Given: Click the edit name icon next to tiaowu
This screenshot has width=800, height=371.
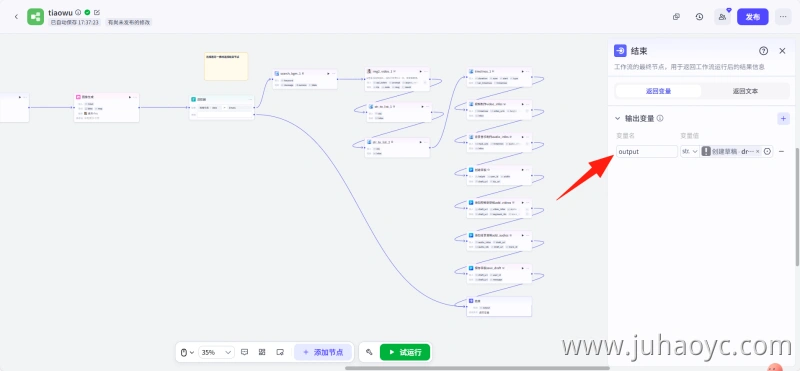Looking at the screenshot, I should (97, 12).
